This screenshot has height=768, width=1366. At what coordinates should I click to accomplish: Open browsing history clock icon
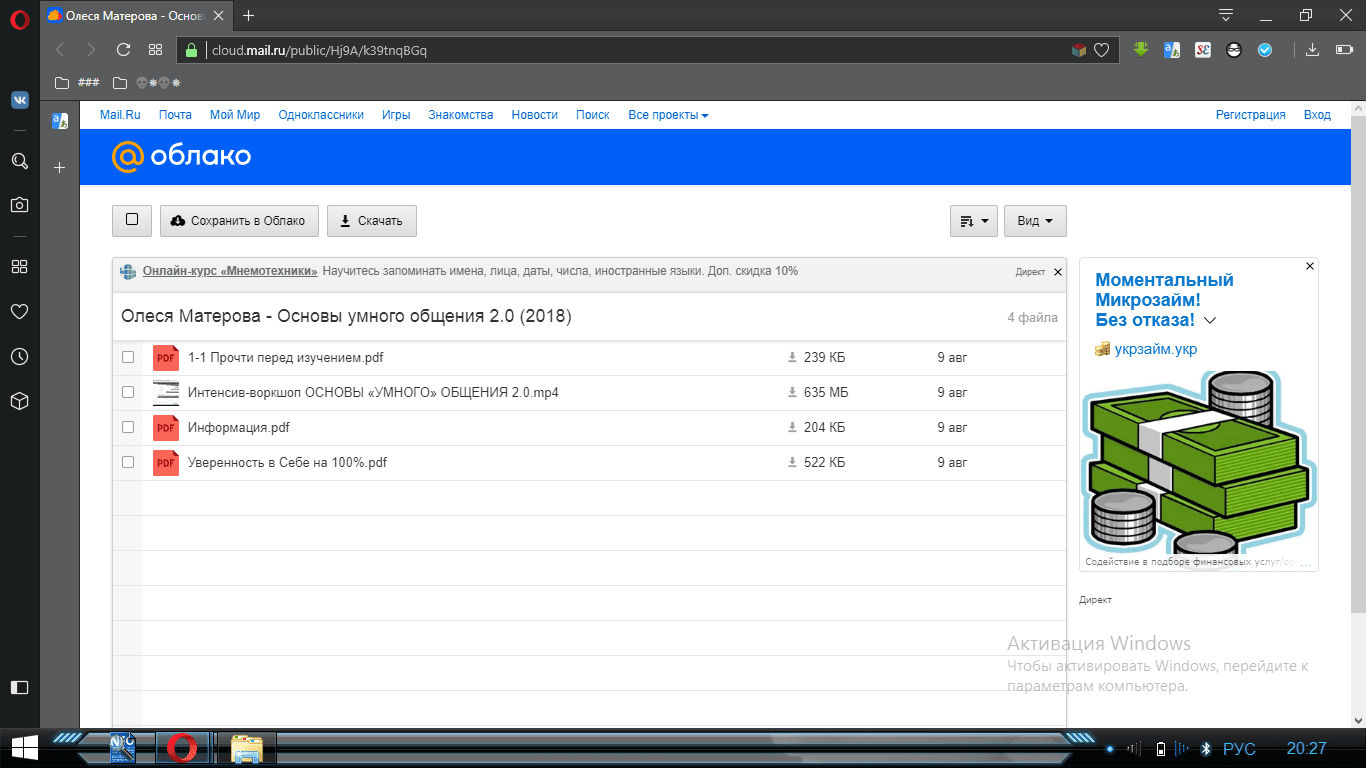click(19, 357)
